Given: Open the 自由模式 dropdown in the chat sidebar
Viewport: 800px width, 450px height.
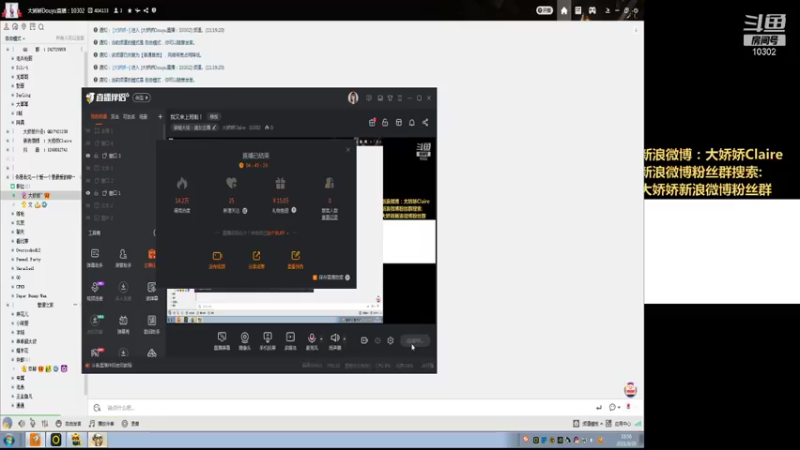Looking at the screenshot, I should tap(15, 38).
